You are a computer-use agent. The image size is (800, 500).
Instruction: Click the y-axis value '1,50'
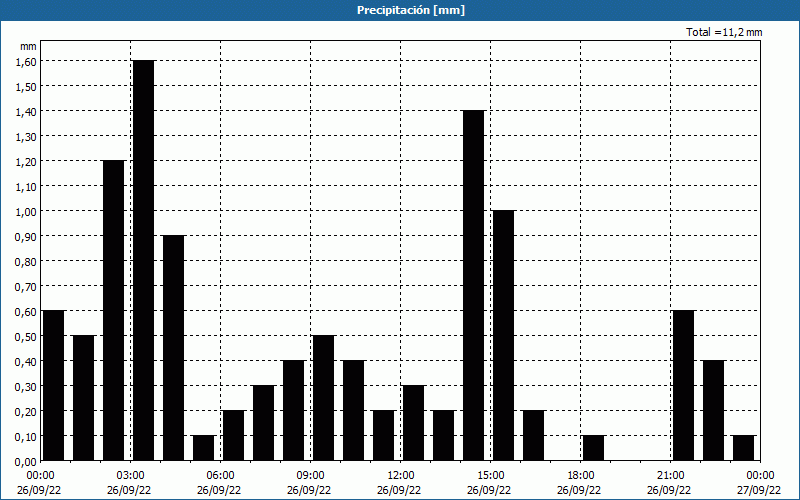[x=26, y=86]
